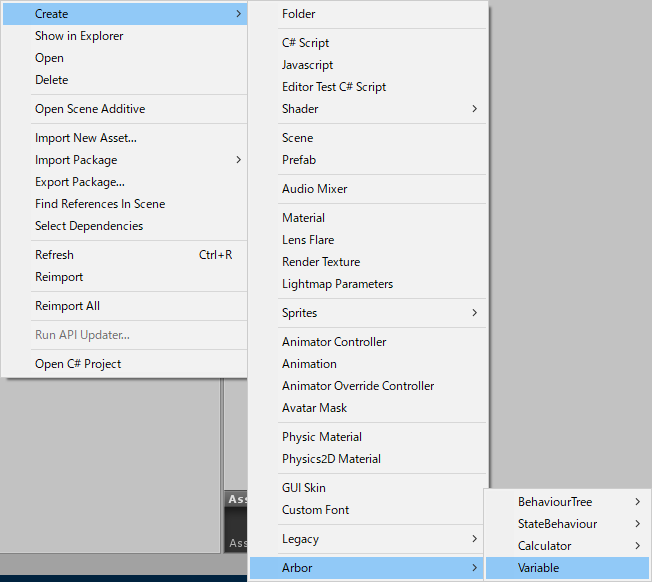
Task: Click Refresh in the context menu
Action: pos(54,255)
